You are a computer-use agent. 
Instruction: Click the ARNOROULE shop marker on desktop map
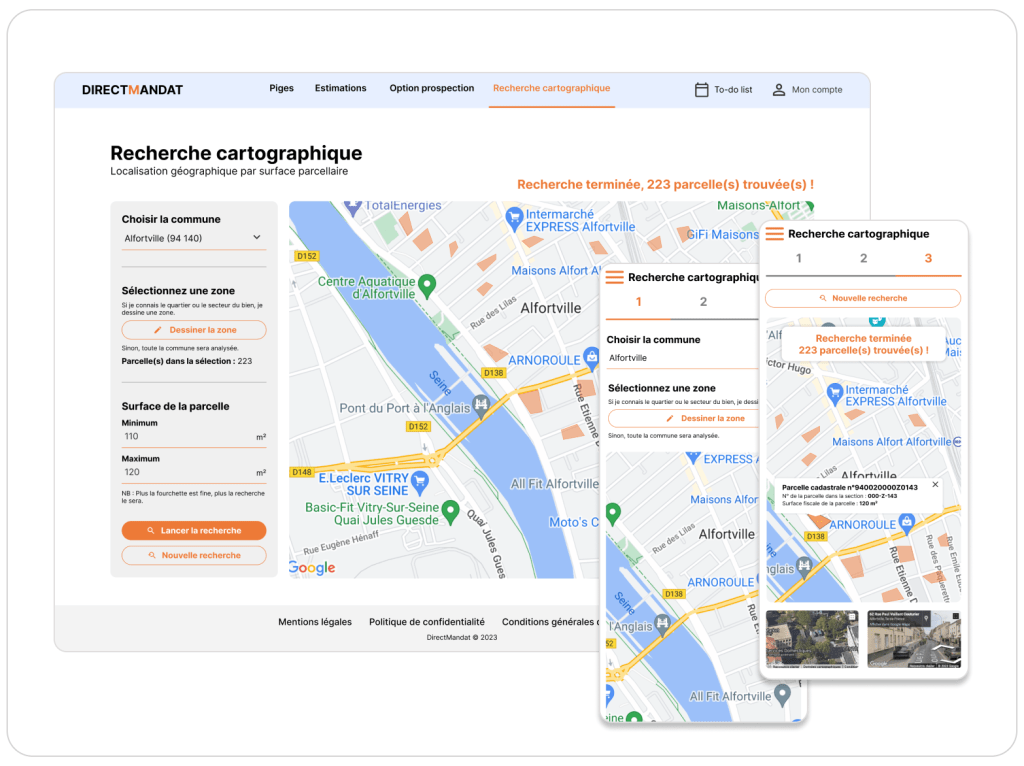[592, 357]
